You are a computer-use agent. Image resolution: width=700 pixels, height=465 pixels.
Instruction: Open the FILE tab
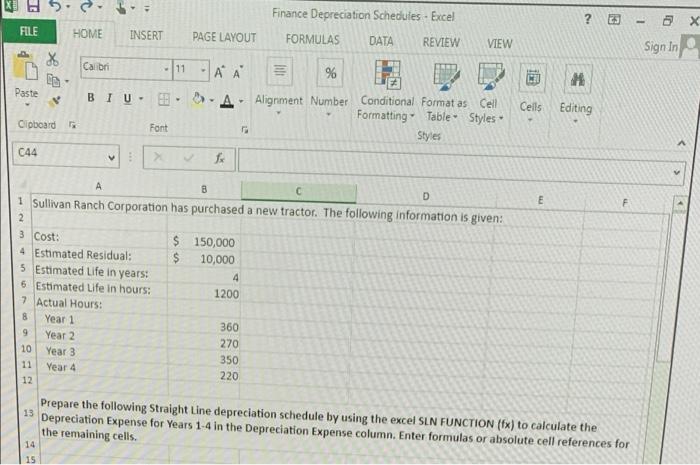pos(29,31)
